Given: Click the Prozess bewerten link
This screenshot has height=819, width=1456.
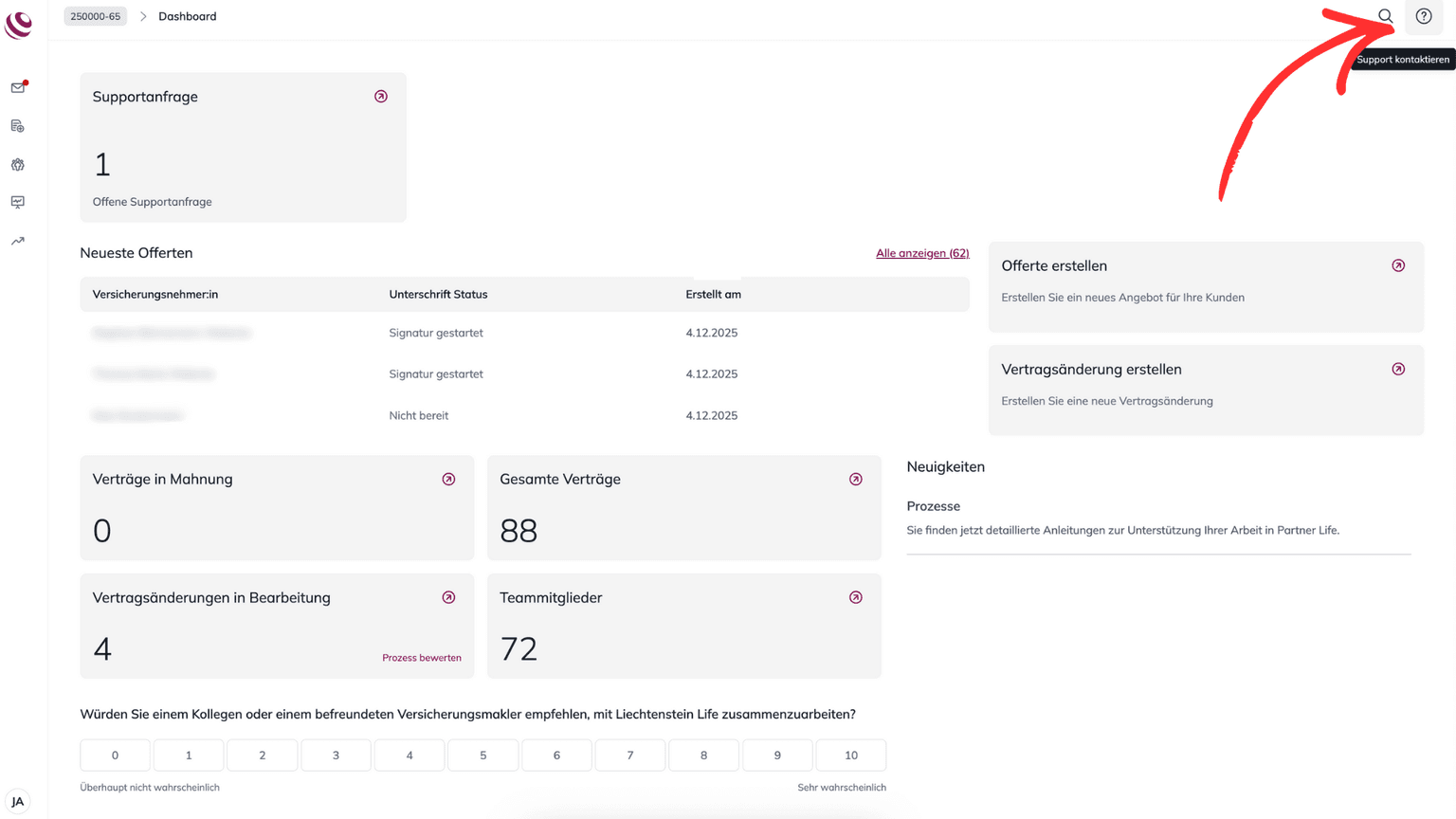Looking at the screenshot, I should pyautogui.click(x=421, y=658).
